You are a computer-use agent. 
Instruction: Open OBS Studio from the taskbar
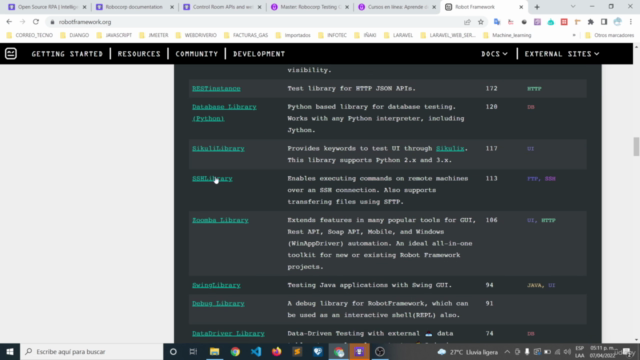click(380, 351)
